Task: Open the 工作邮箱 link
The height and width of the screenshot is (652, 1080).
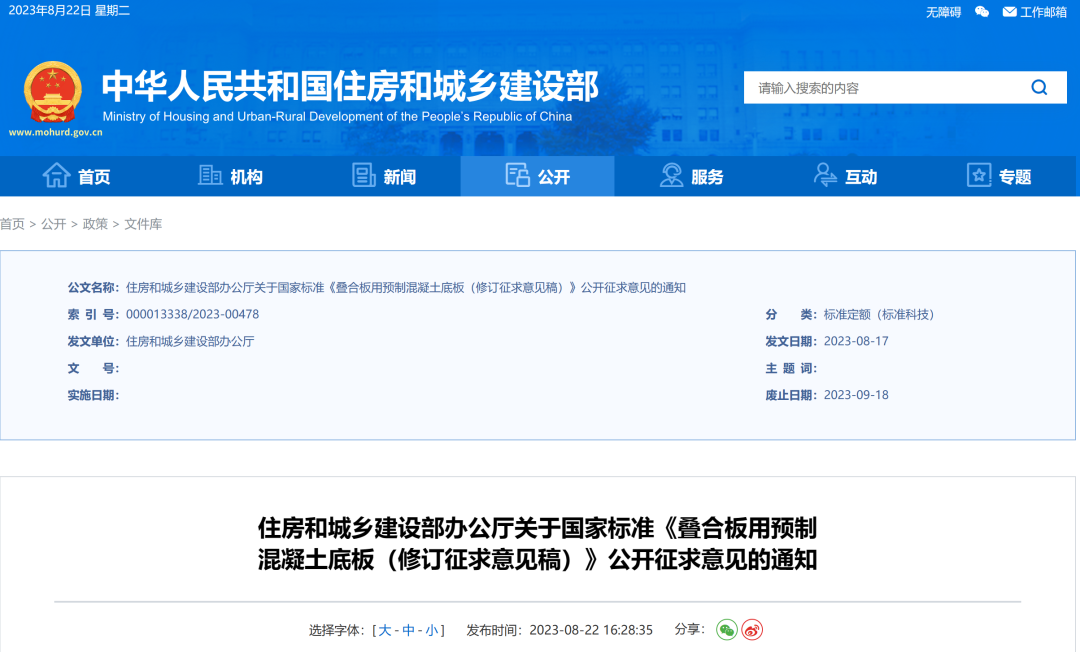Action: coord(1043,12)
